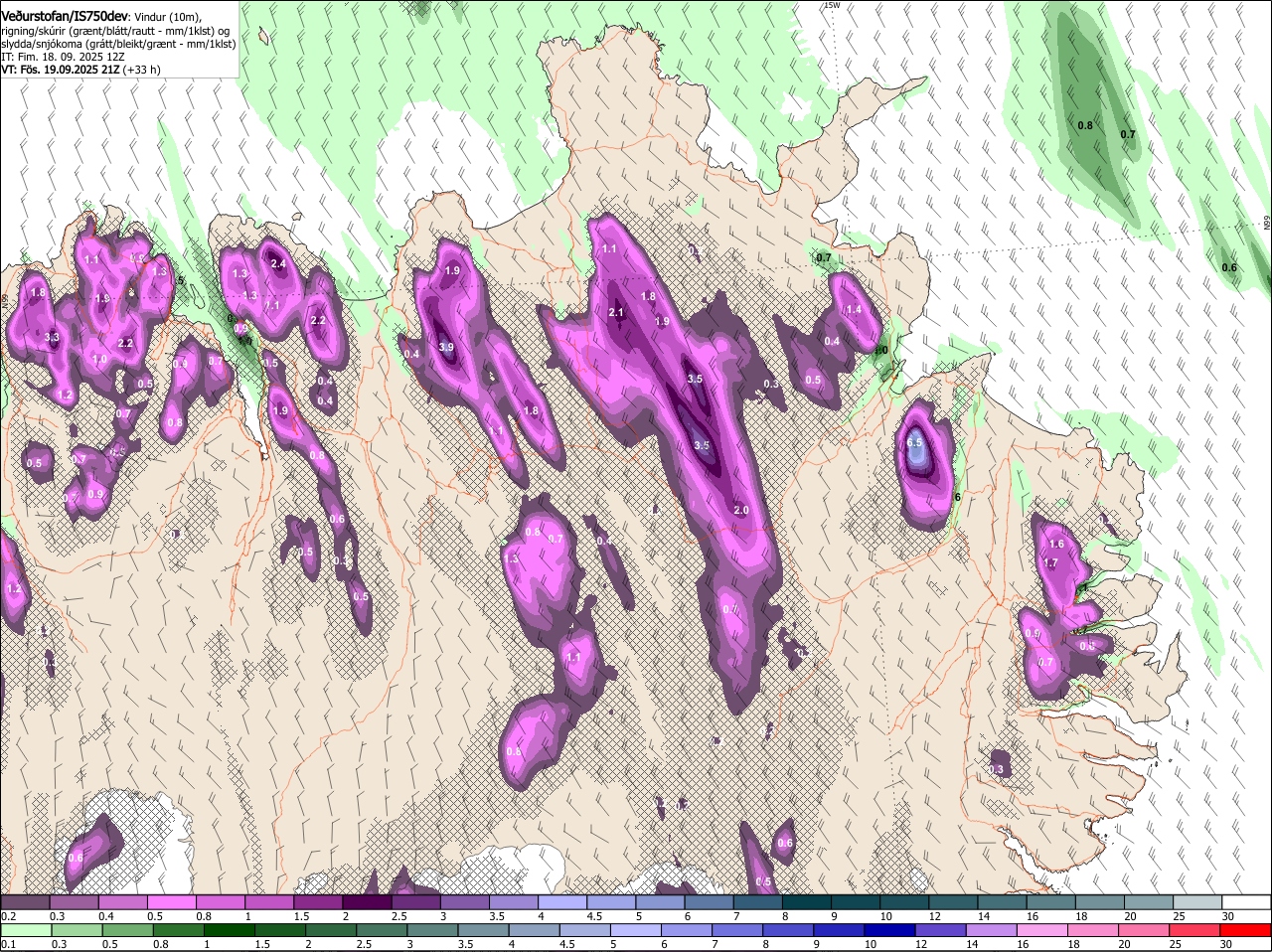Pick upper legend pink swatch between 0.5 and 0.8
Screen dimensions: 1272x952
click(x=172, y=902)
